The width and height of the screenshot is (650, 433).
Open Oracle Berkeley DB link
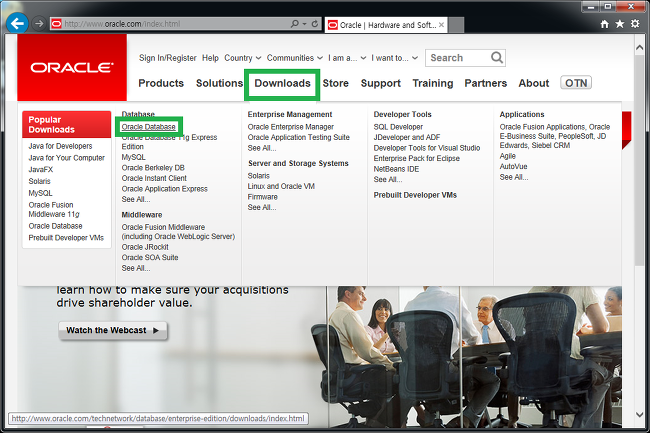coord(153,168)
